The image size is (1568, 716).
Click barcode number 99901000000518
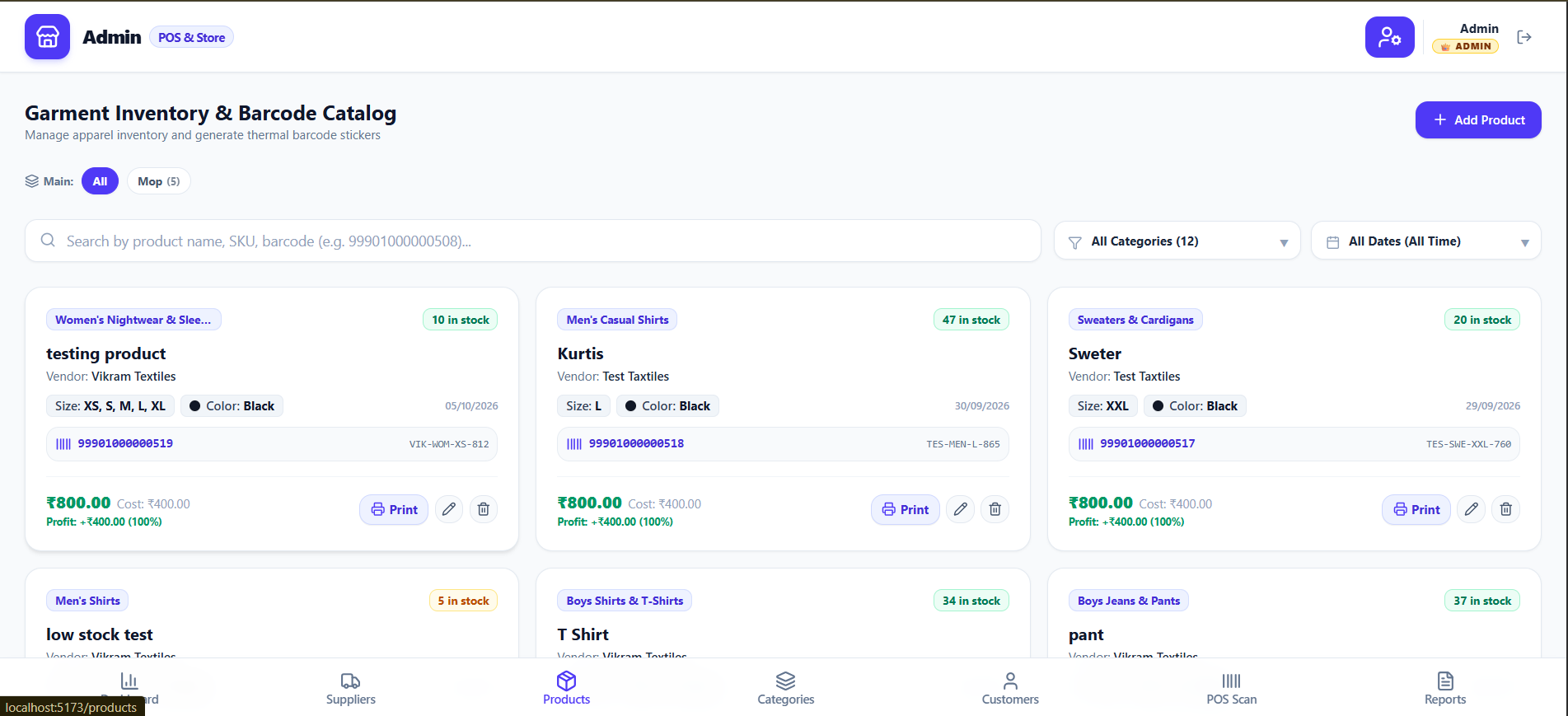[x=636, y=443]
